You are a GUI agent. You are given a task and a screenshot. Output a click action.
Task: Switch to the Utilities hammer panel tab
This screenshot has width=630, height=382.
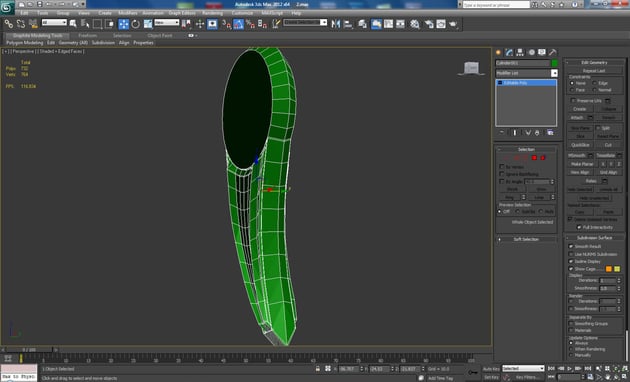pyautogui.click(x=553, y=52)
